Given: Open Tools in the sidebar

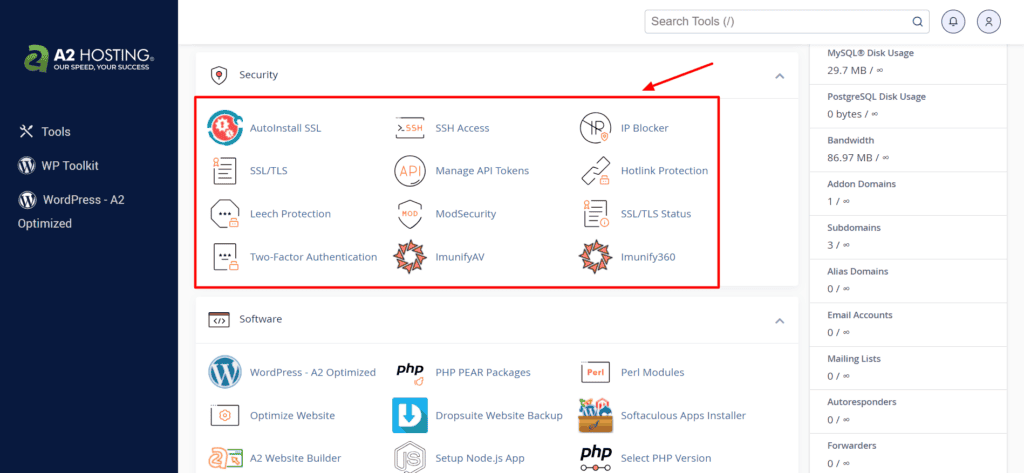Looking at the screenshot, I should pos(44,131).
